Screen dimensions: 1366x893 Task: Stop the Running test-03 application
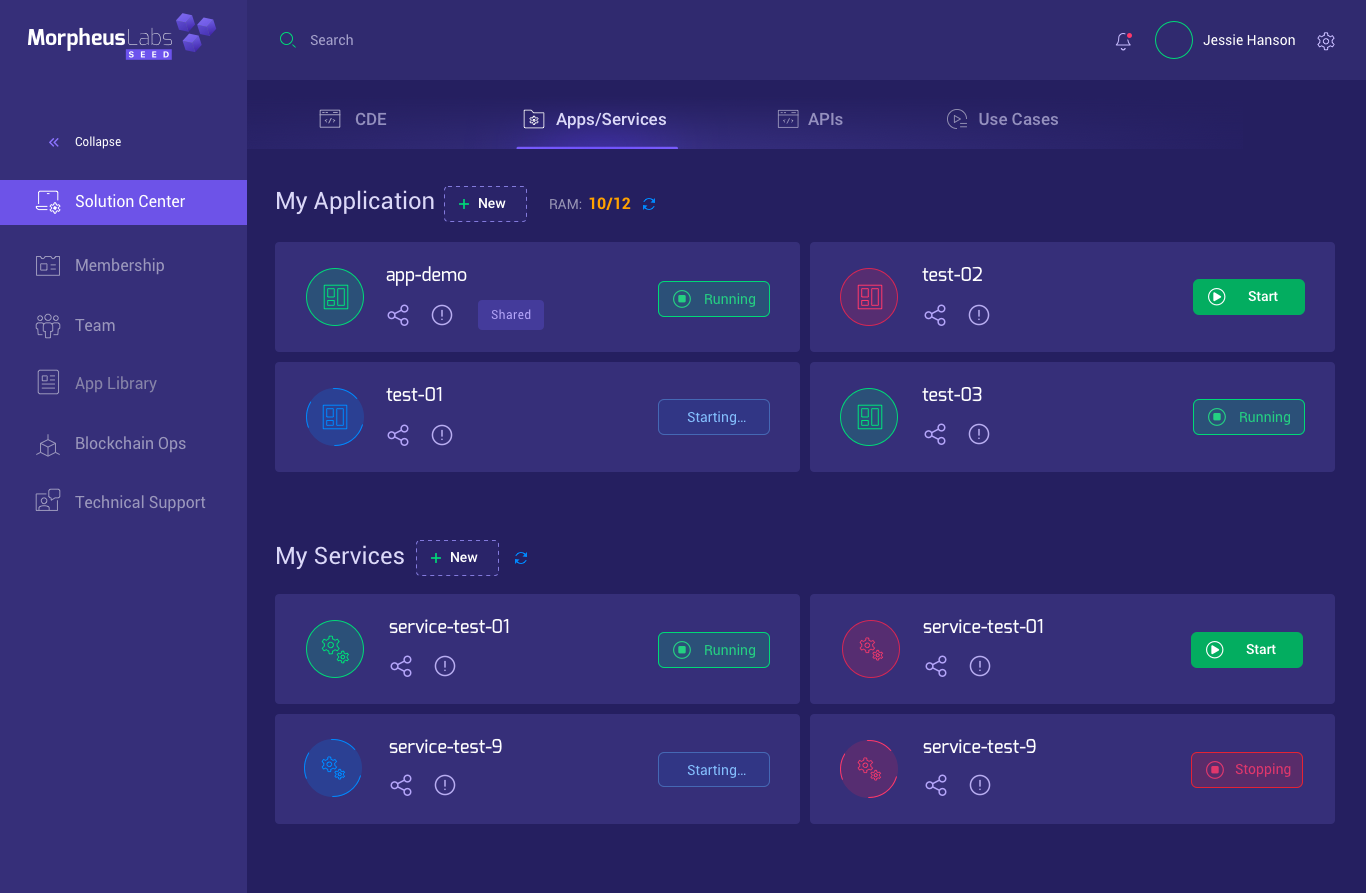click(x=1249, y=417)
